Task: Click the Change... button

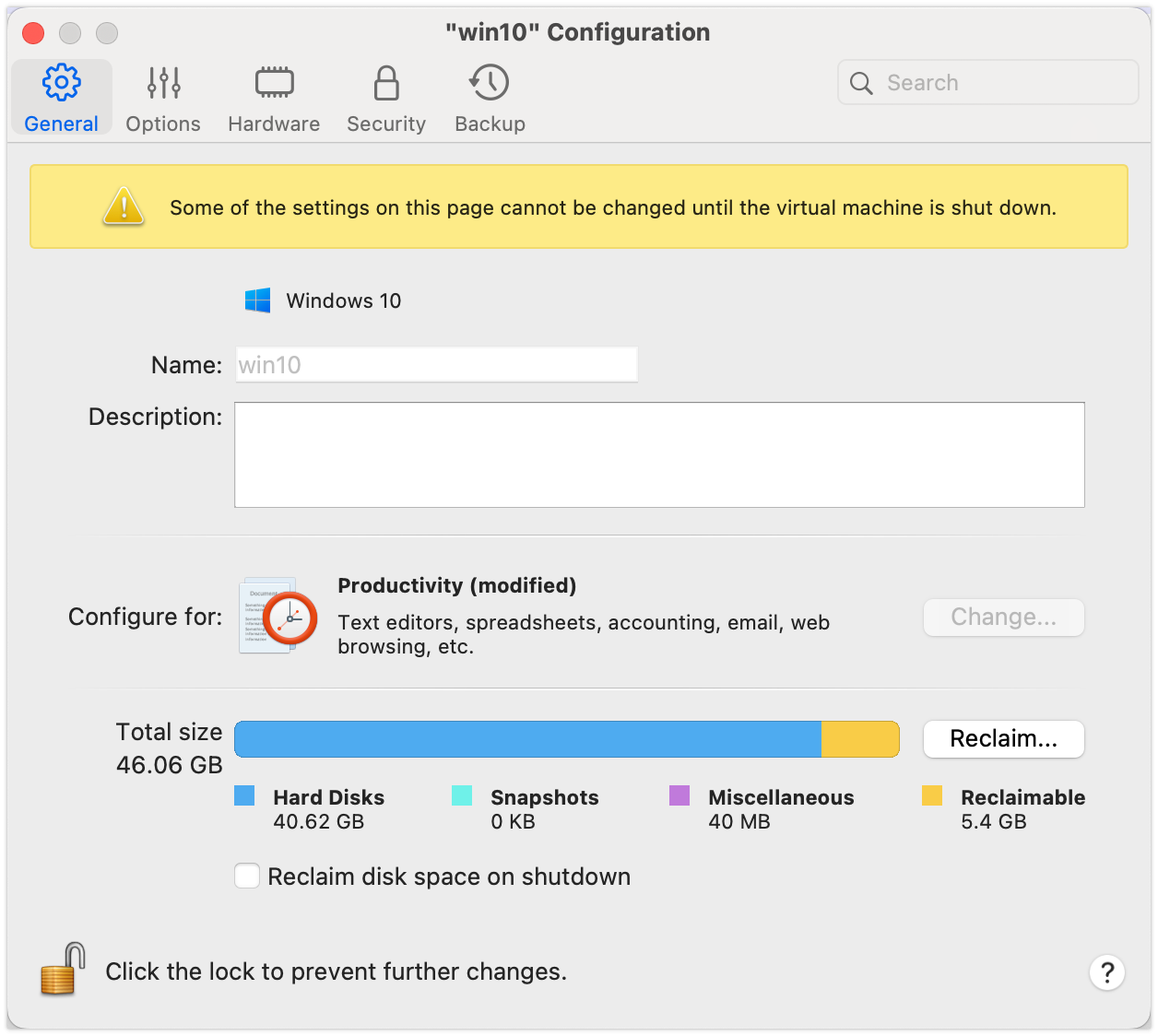Action: 1003,617
